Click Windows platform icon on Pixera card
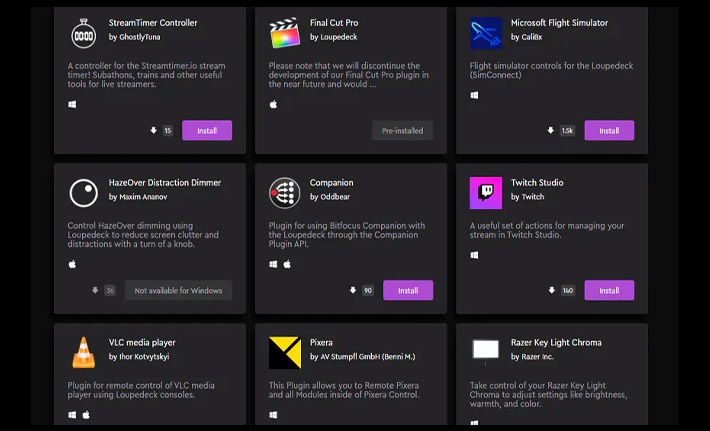 273,415
